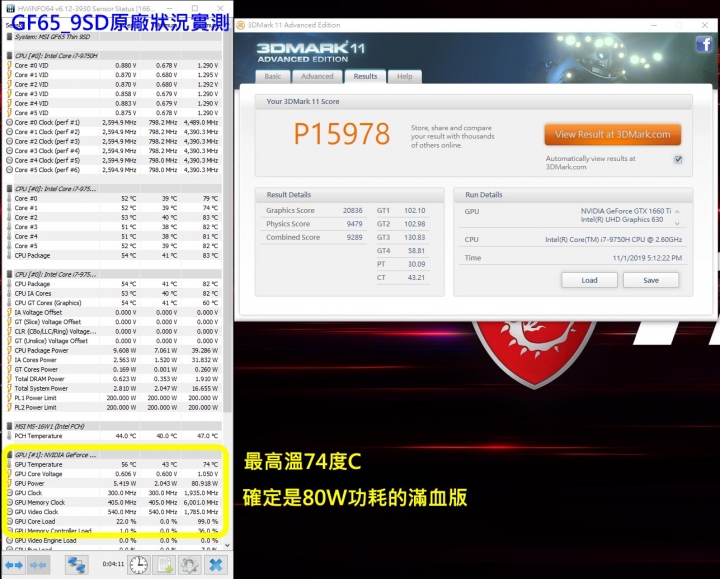Click the Graphics Score value 20836
The height and width of the screenshot is (579, 720).
[353, 210]
